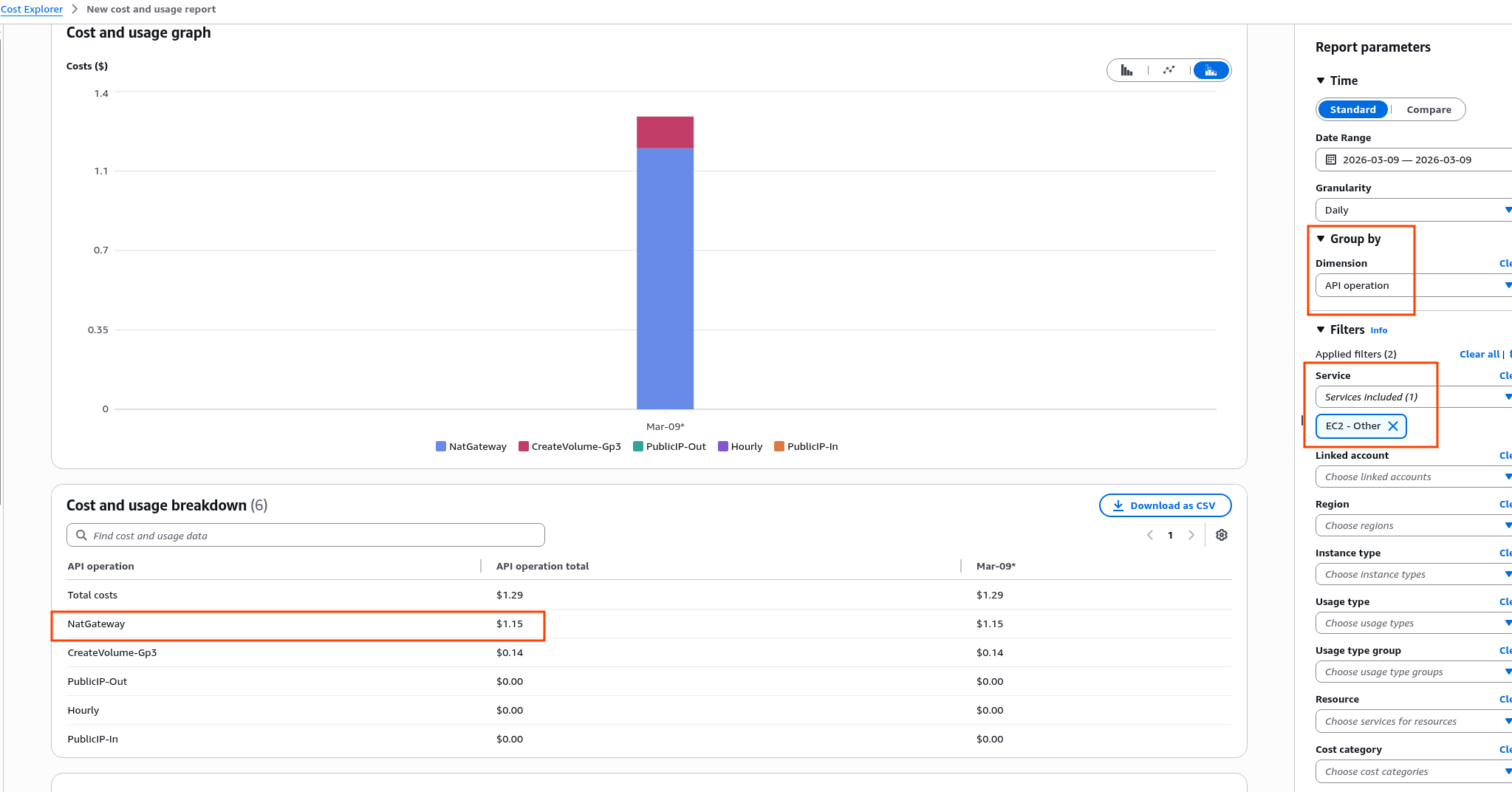1512x792 pixels.
Task: Select Standard time mode
Action: point(1352,109)
